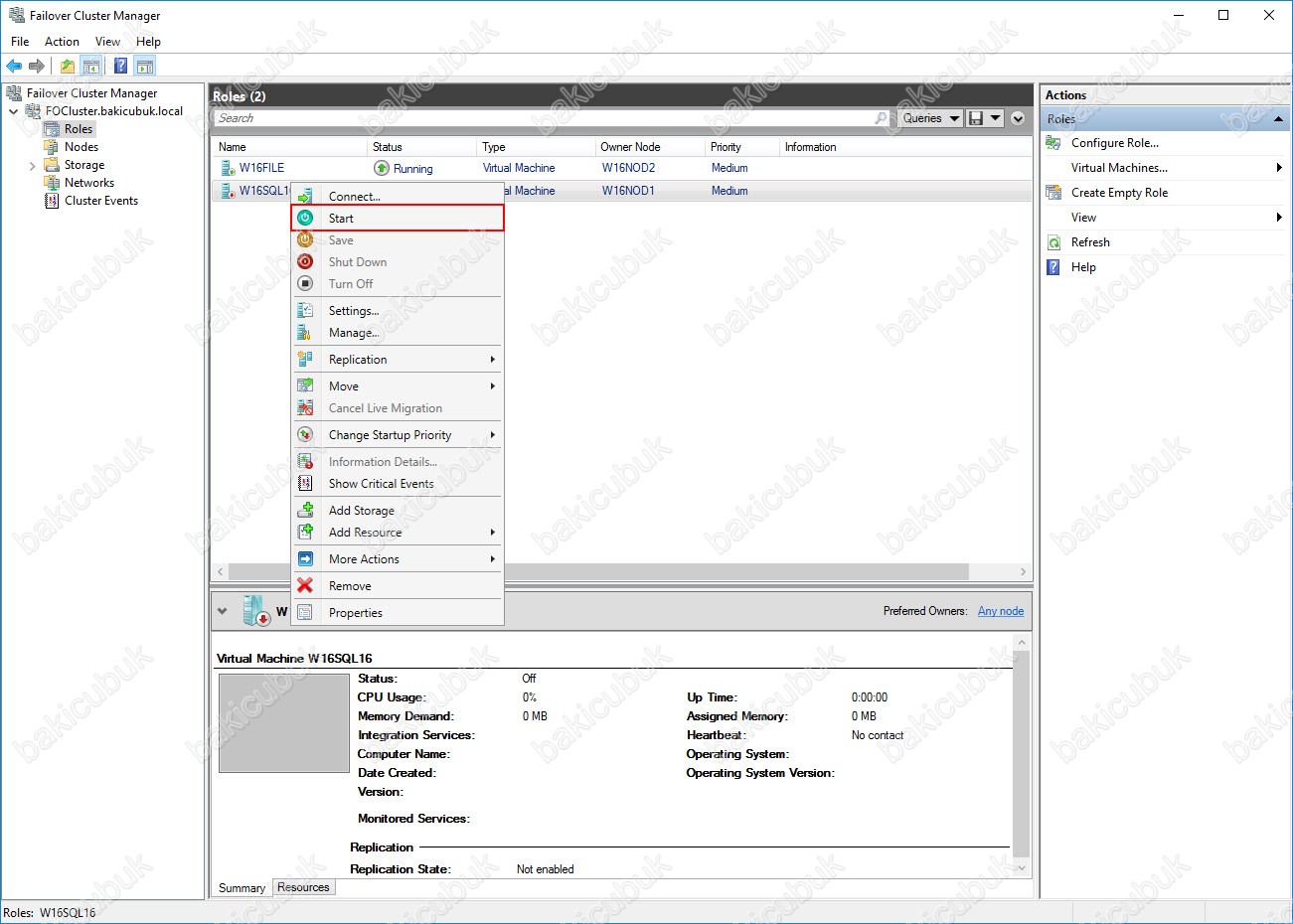1293x924 pixels.
Task: Click Create Empty Role action
Action: 1119,193
